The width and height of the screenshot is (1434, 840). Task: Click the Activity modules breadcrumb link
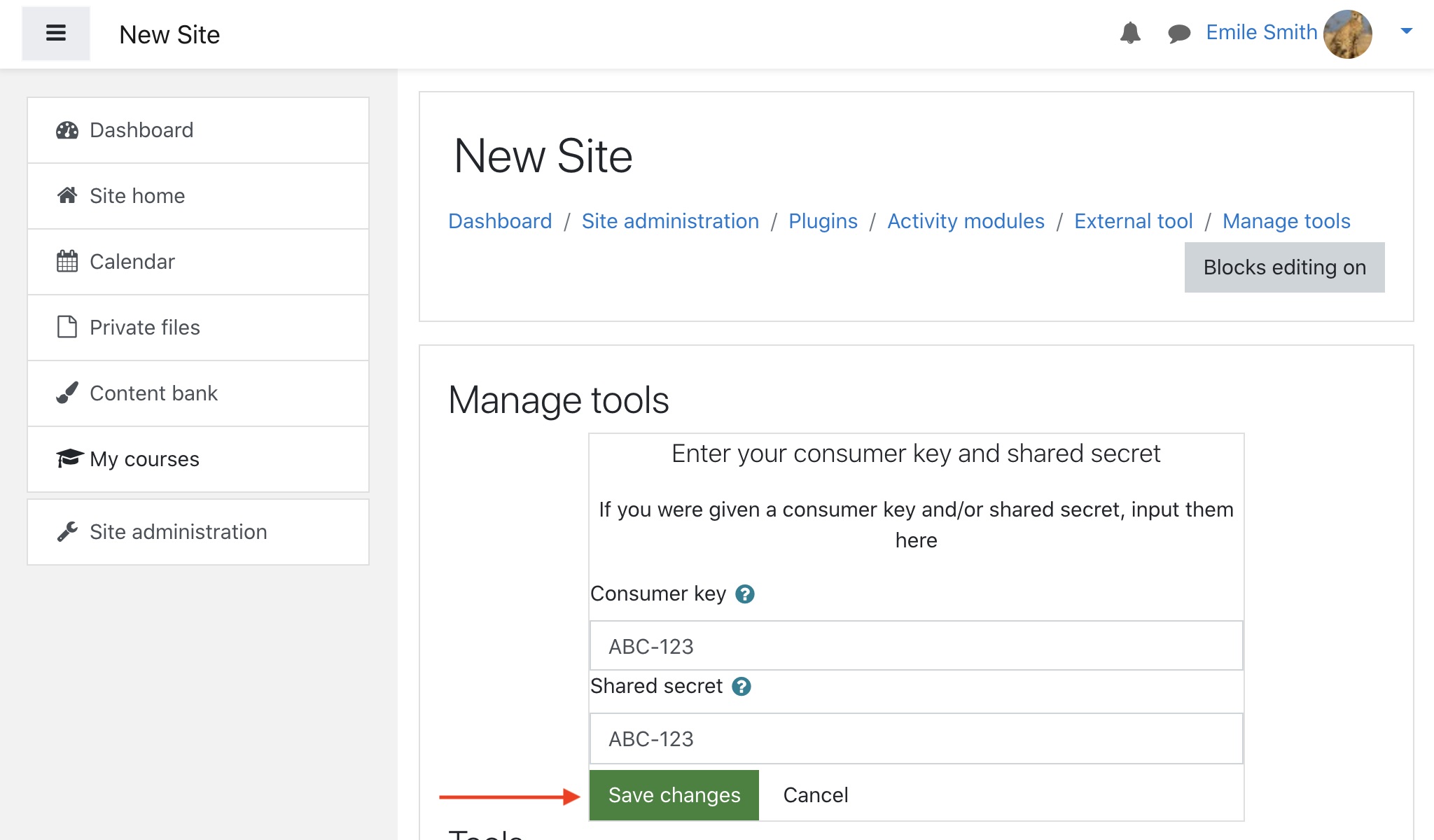point(966,221)
